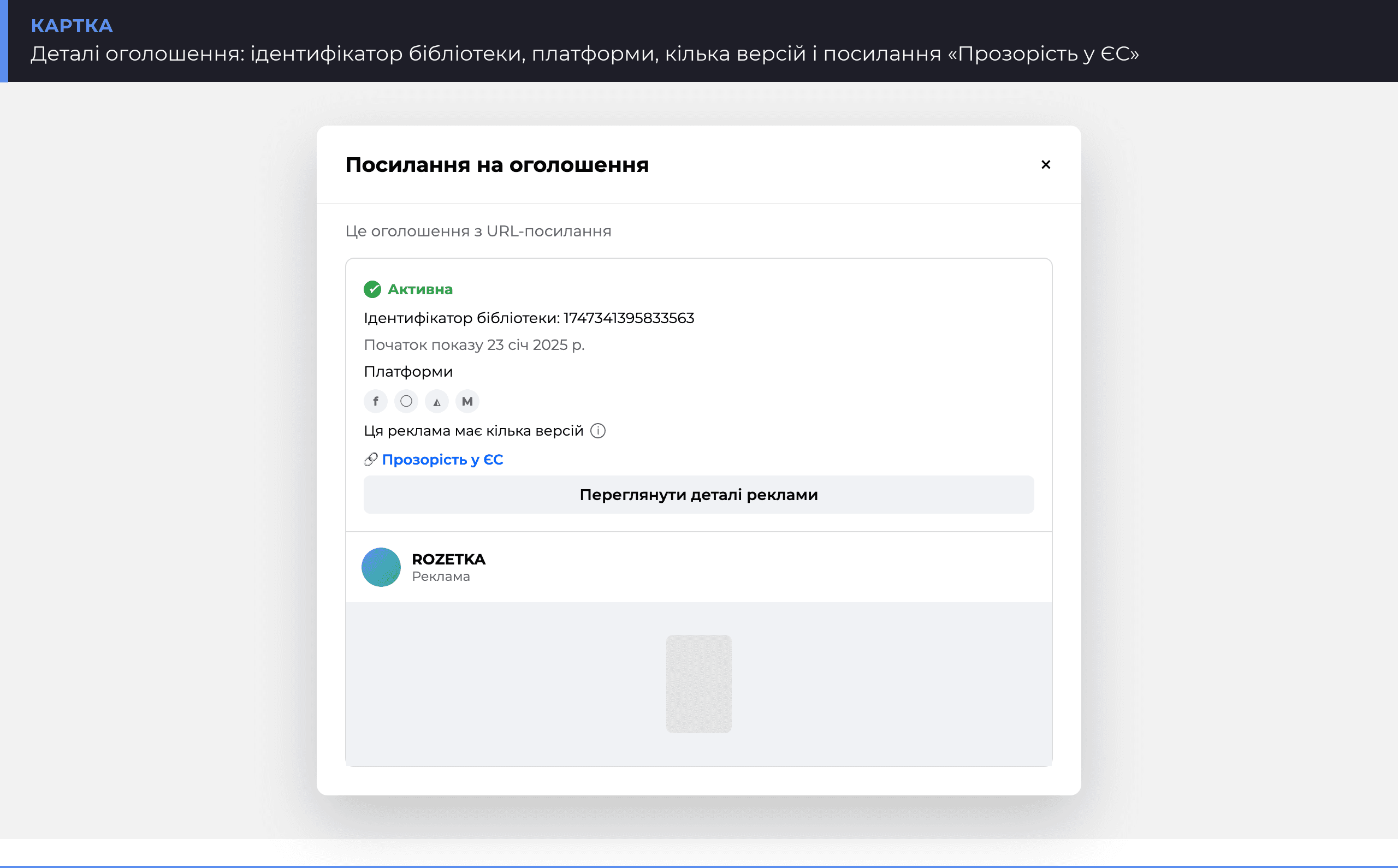This screenshot has width=1398, height=868.
Task: Click the Instagram circle platform icon
Action: point(406,401)
